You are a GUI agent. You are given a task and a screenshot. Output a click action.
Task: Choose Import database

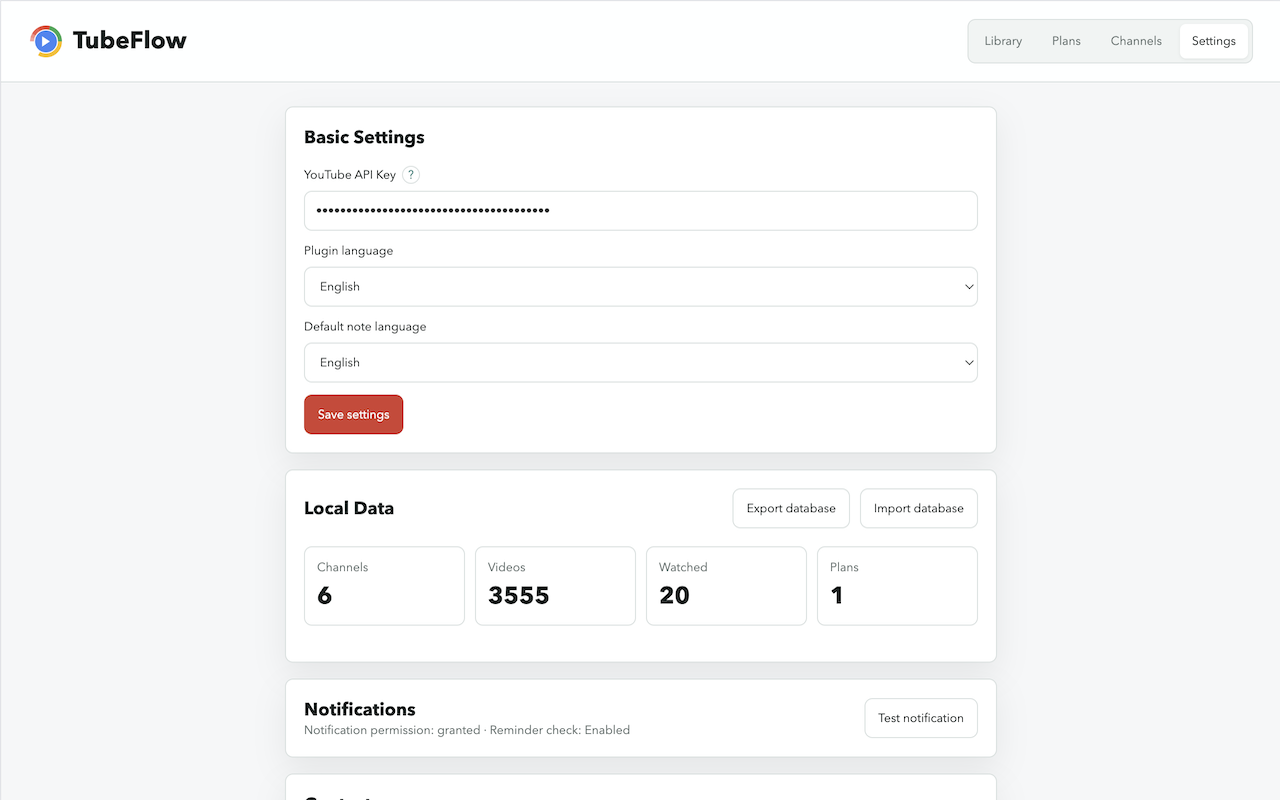click(919, 508)
